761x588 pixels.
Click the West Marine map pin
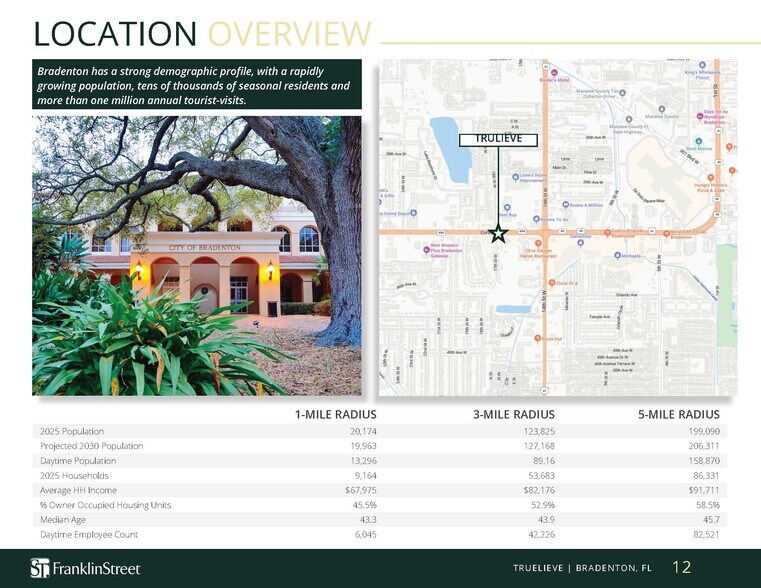698,141
